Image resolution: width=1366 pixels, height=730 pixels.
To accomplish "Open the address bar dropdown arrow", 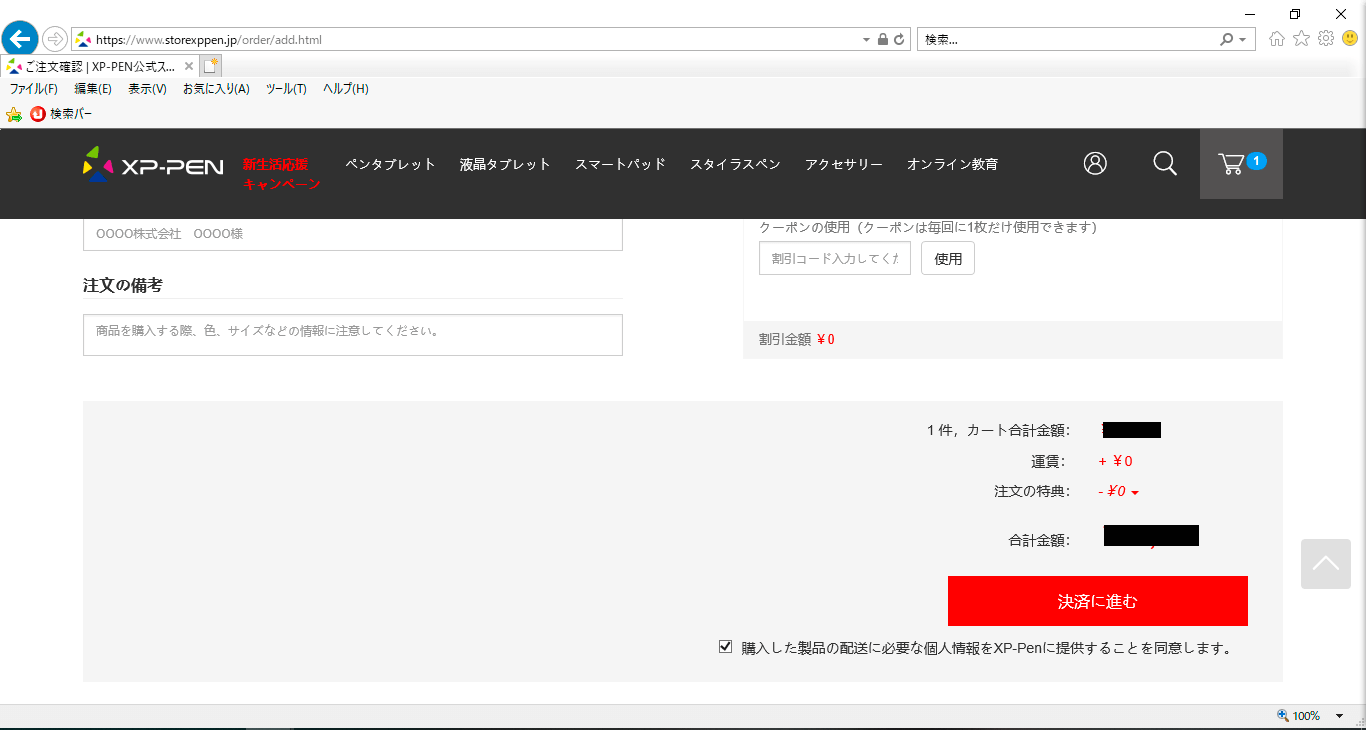I will [866, 40].
